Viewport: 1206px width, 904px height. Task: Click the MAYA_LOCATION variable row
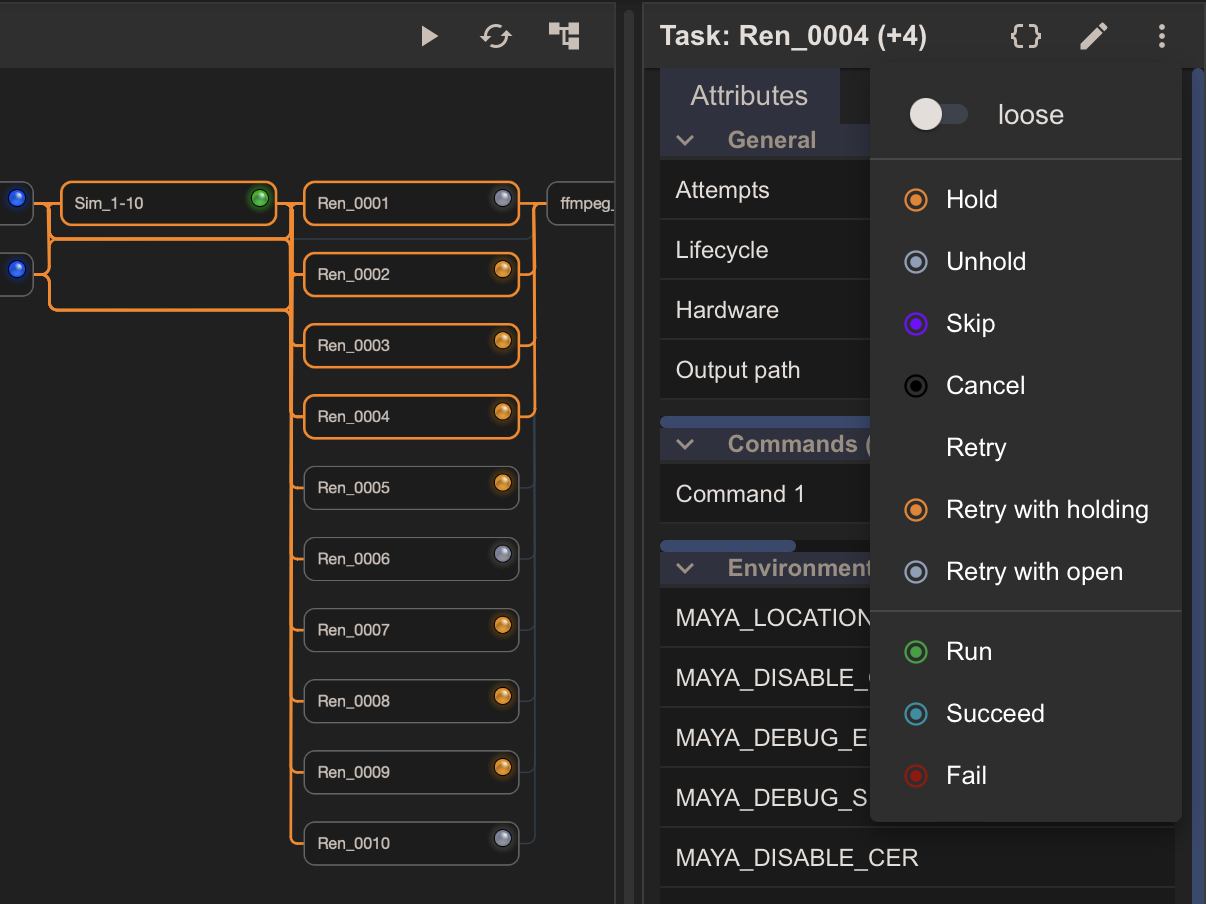coord(765,618)
